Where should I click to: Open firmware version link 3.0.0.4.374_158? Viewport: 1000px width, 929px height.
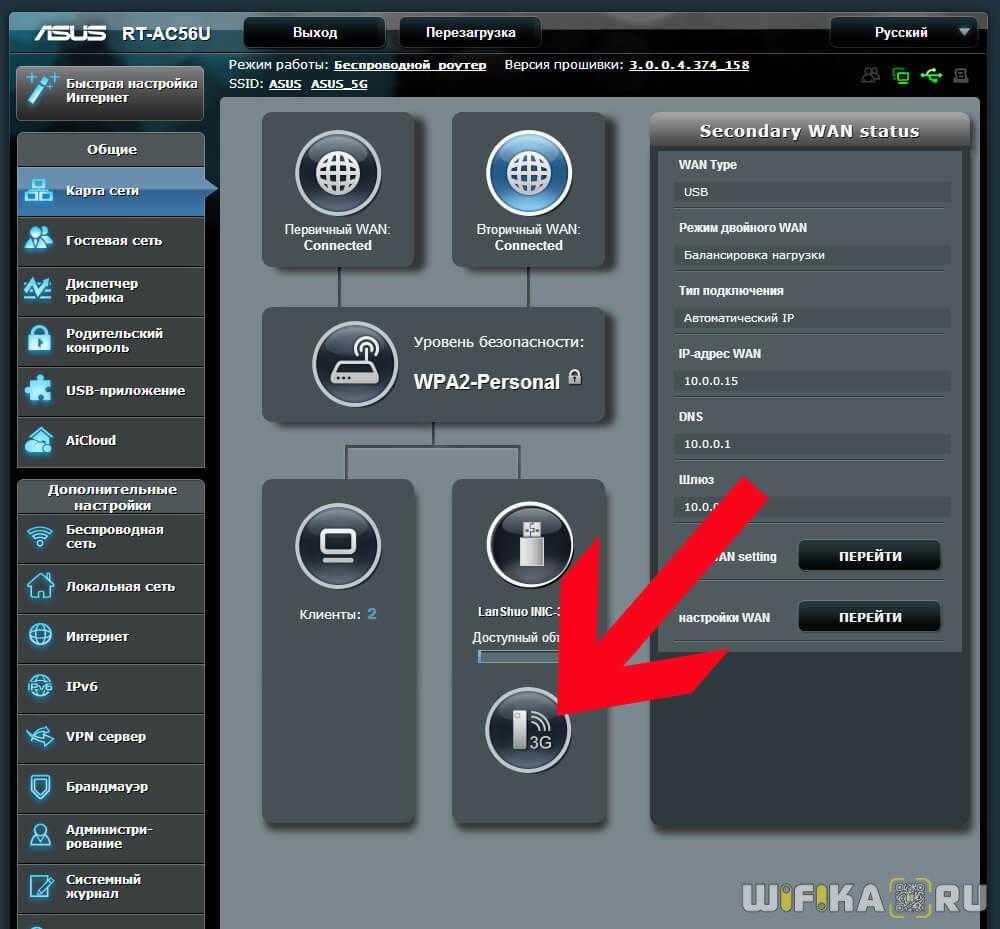click(x=689, y=65)
